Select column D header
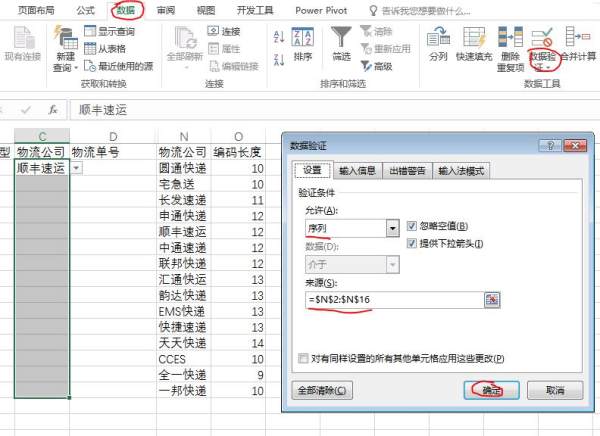 [113, 136]
